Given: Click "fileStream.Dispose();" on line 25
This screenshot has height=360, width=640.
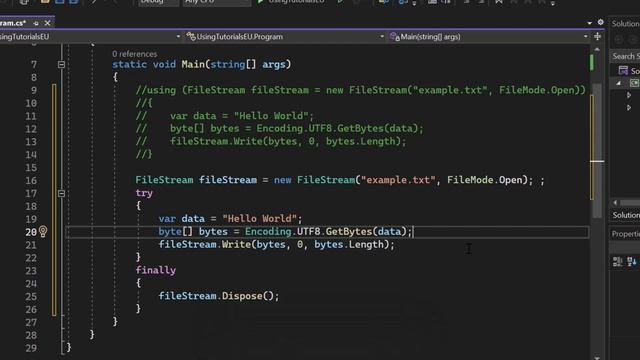Looking at the screenshot, I should tap(219, 296).
